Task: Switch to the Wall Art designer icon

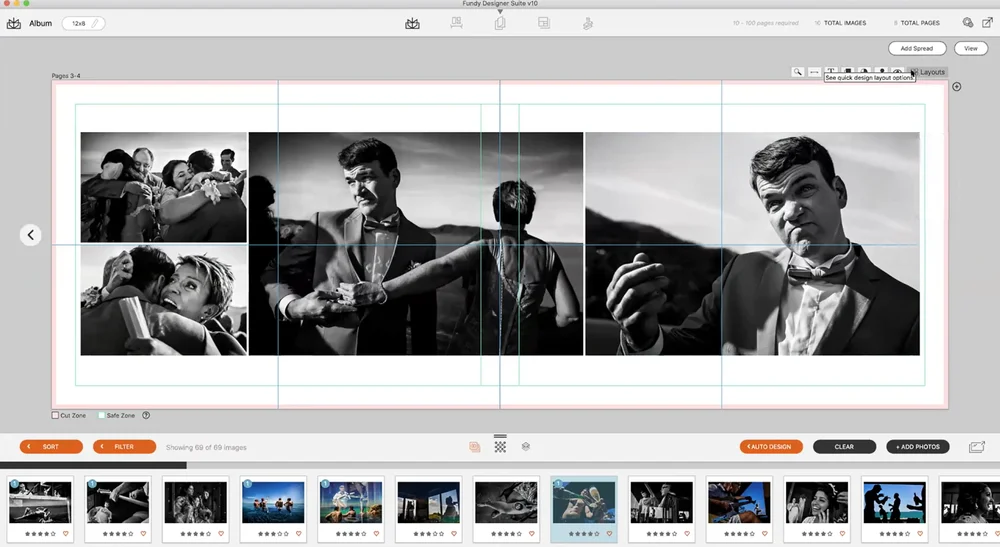Action: point(456,23)
